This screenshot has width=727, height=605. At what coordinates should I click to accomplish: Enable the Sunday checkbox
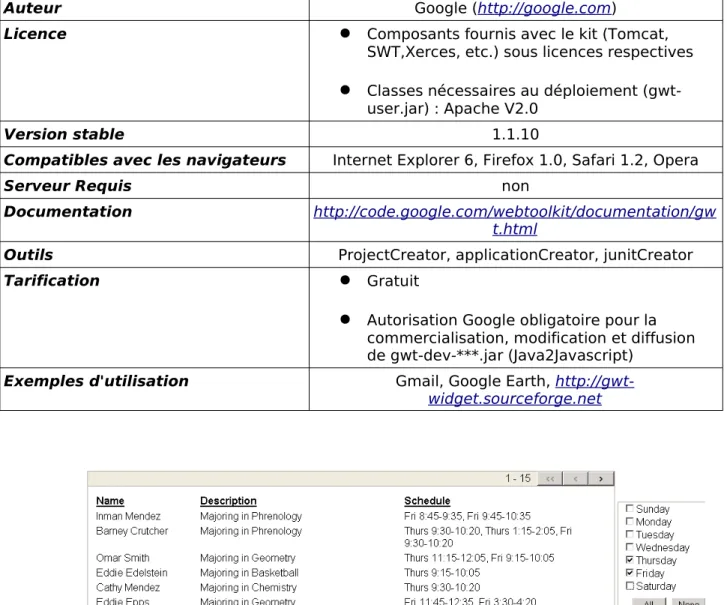click(x=630, y=509)
